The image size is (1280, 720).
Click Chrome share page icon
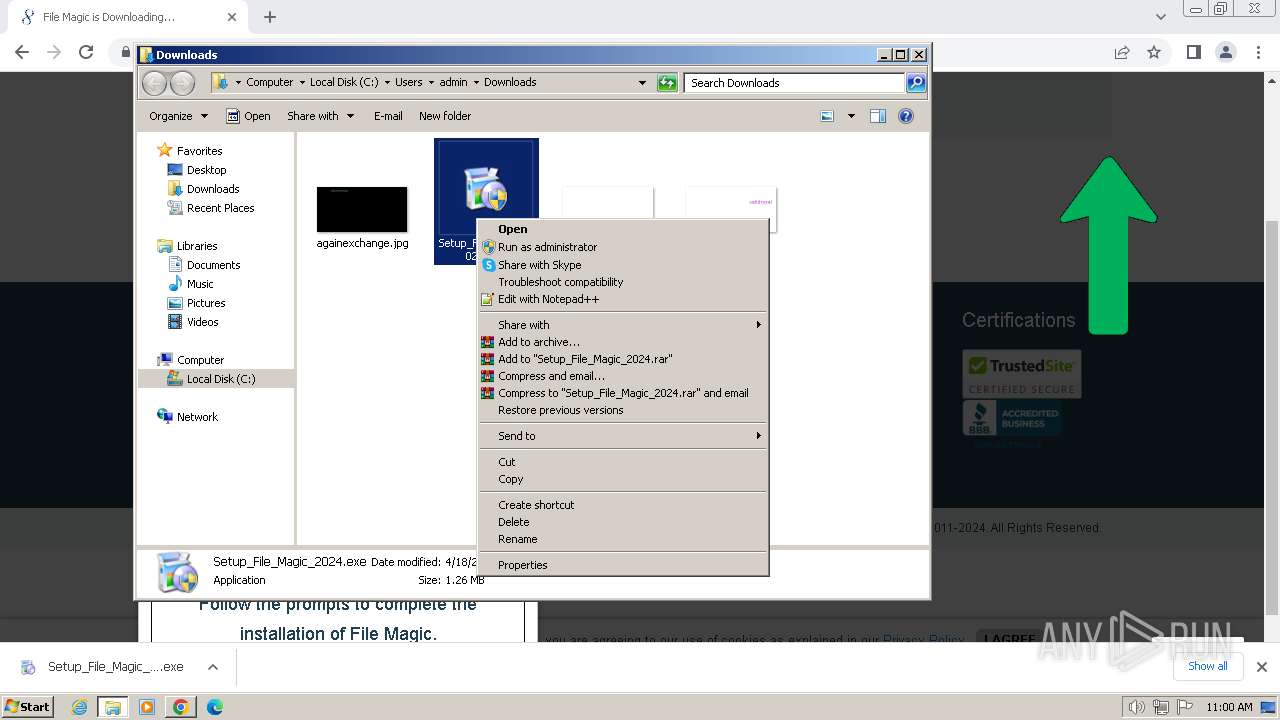coord(1122,52)
